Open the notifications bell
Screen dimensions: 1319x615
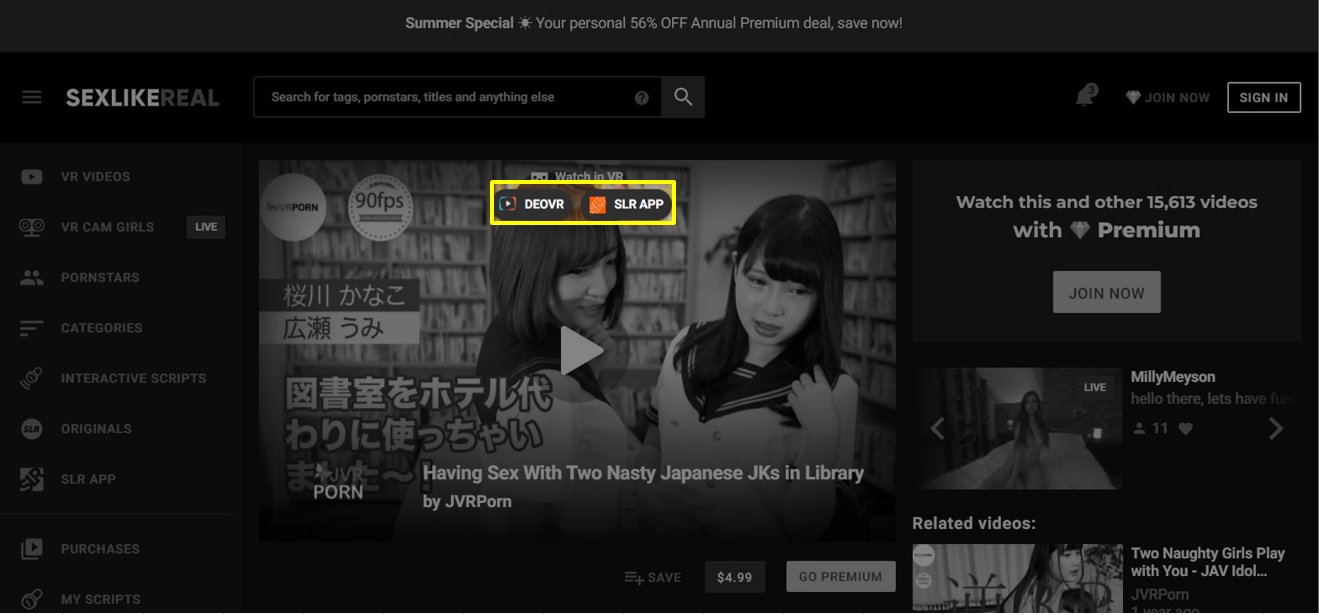pos(1085,97)
